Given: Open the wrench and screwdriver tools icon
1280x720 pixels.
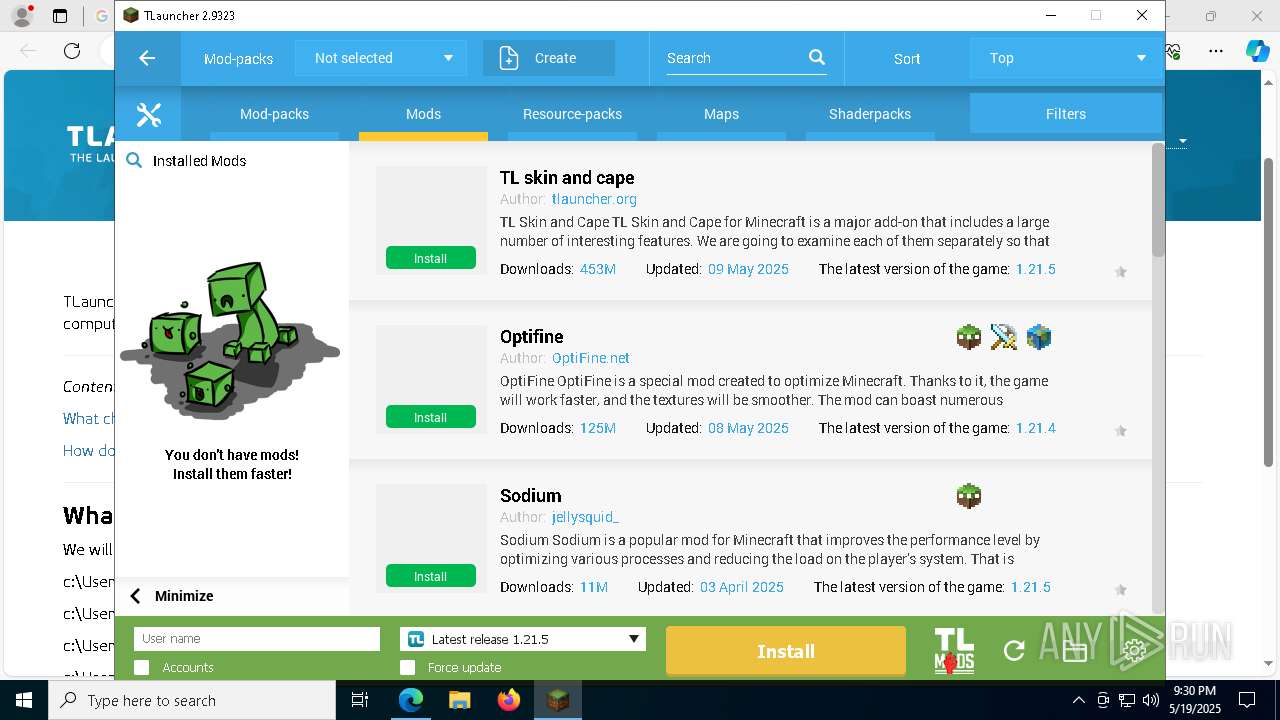Looking at the screenshot, I should (x=148, y=114).
